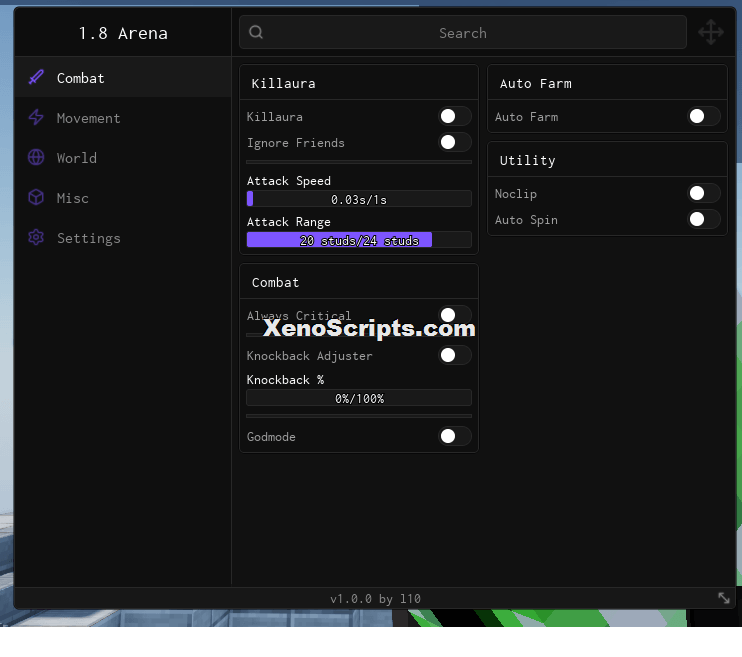Switch to the Movement tab
This screenshot has height=657, width=742.
coord(123,118)
